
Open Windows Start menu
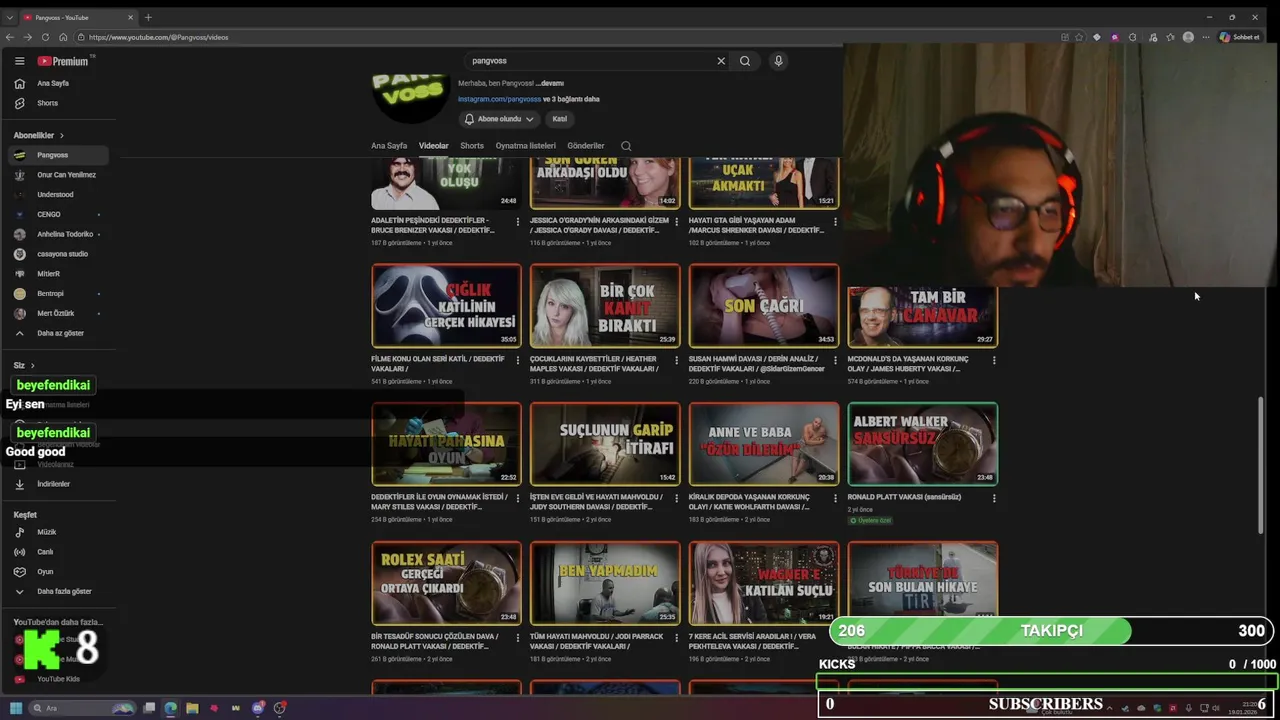(16, 708)
